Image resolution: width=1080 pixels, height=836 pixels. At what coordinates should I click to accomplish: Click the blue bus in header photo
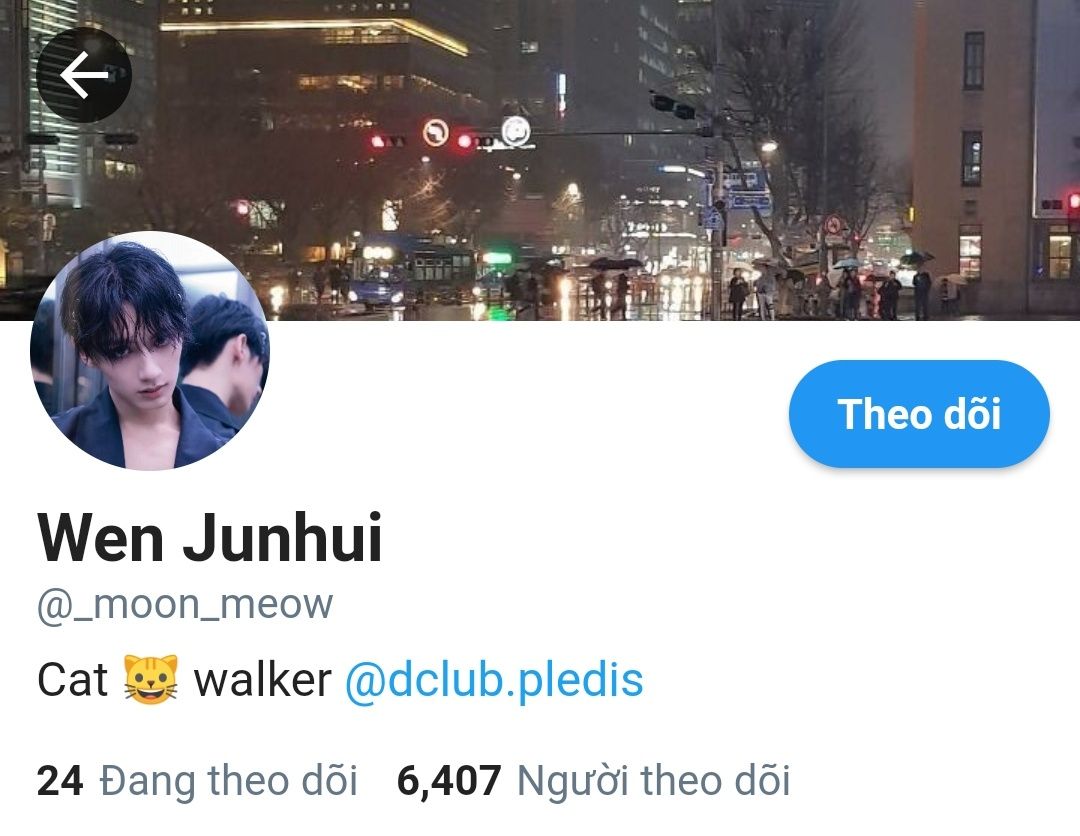412,272
